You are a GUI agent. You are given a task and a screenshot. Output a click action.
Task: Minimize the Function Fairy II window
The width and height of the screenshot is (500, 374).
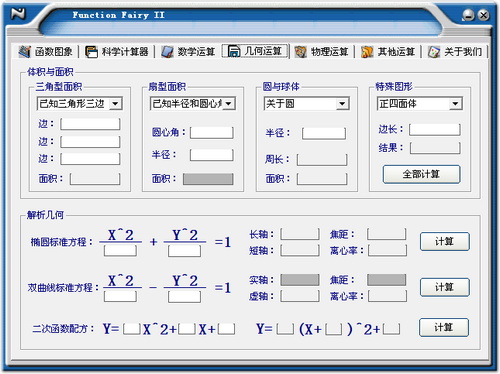pos(468,15)
